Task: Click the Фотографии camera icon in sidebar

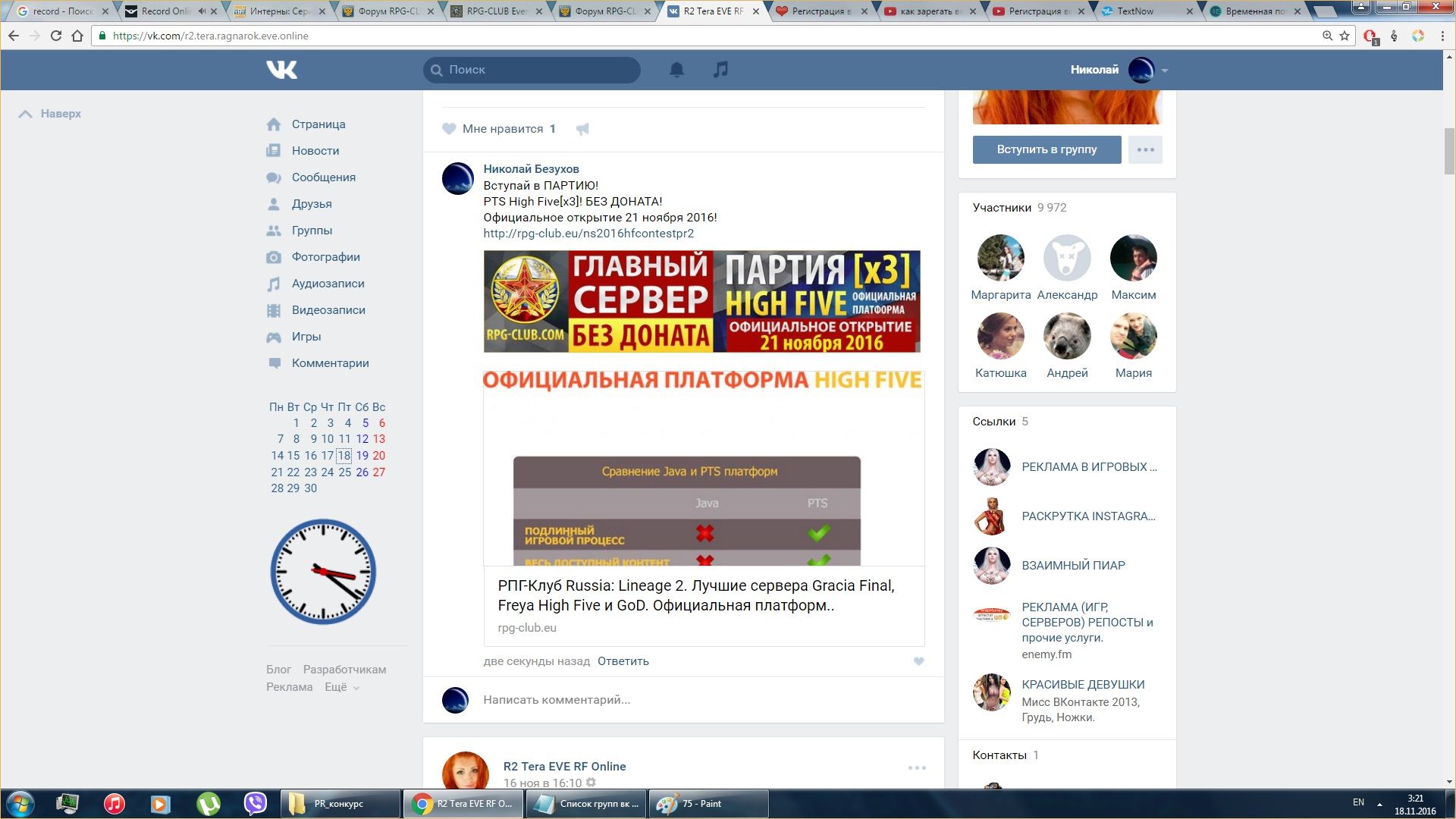Action: coord(274,257)
